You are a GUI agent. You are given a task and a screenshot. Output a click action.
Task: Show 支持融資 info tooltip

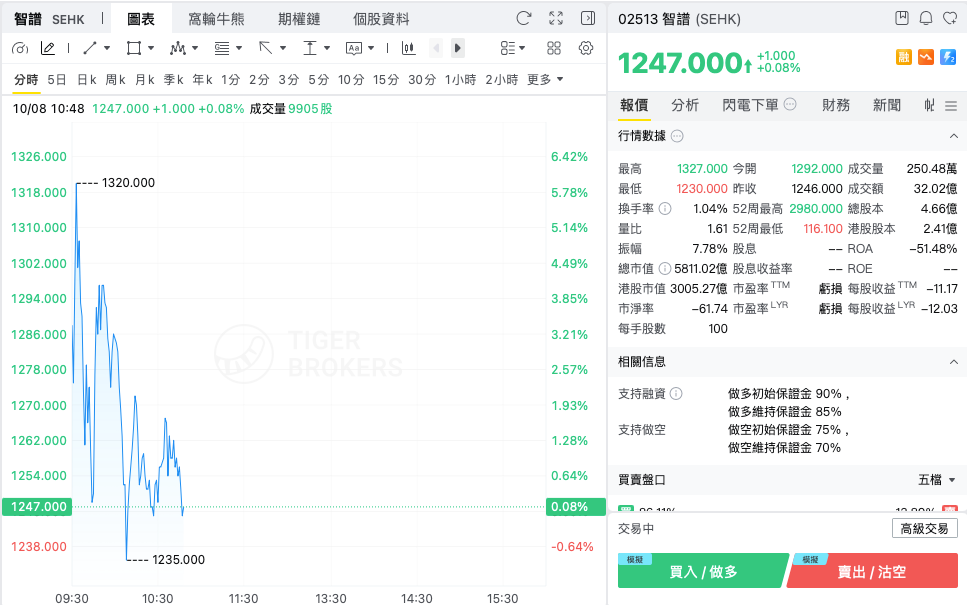[676, 393]
